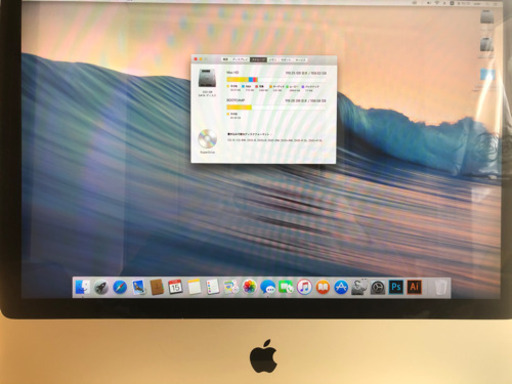Open Safari compass icon in Dock
Screen dimensions: 512x384
120,287
